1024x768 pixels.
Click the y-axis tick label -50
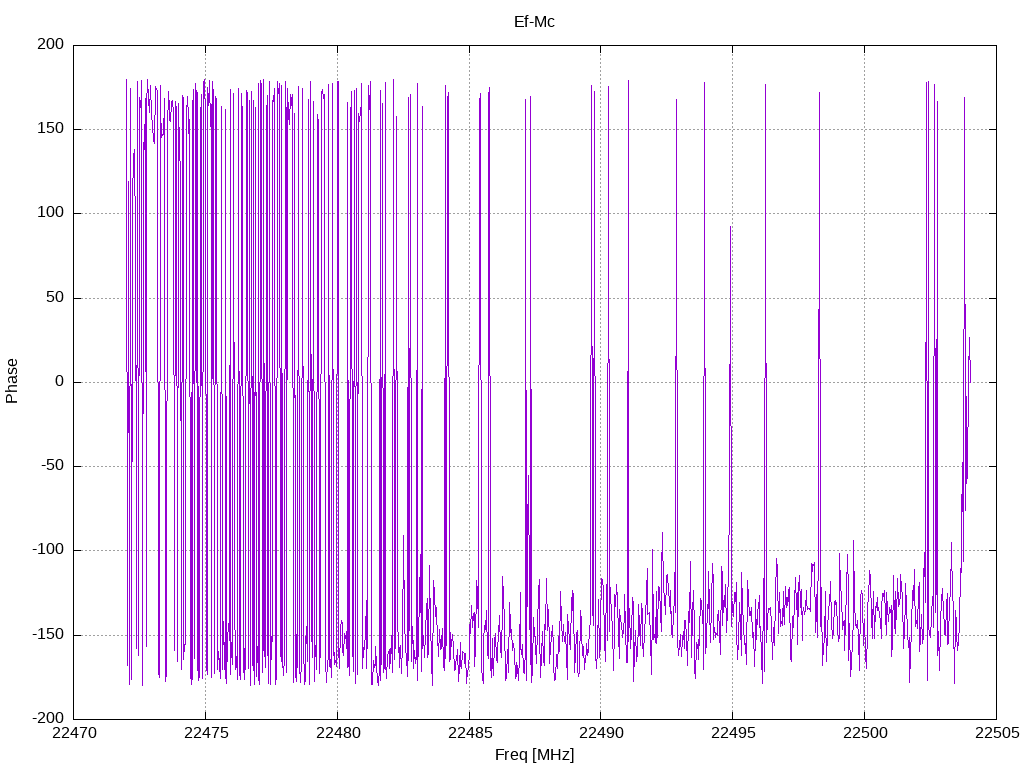point(53,466)
